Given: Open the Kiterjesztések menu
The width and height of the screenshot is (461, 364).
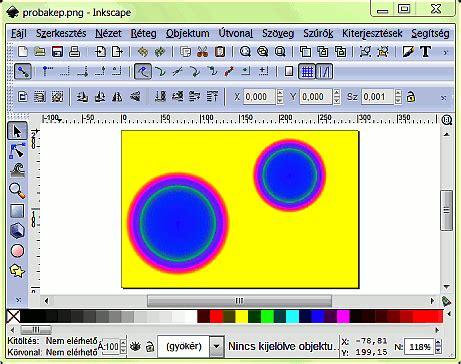Looking at the screenshot, I should 372,33.
